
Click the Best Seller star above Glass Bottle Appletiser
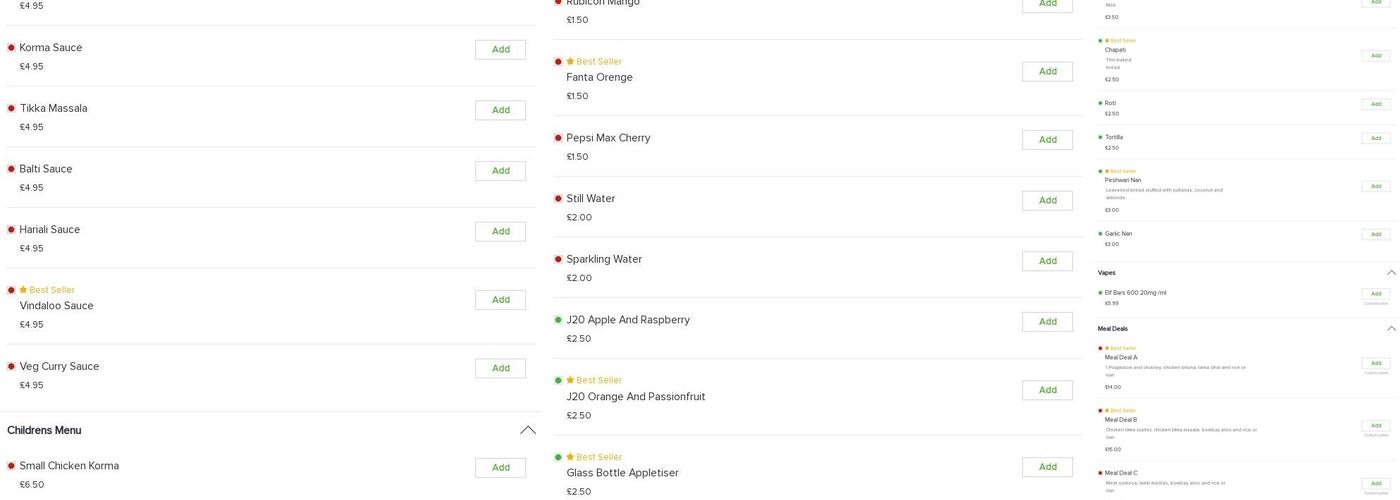[570, 457]
